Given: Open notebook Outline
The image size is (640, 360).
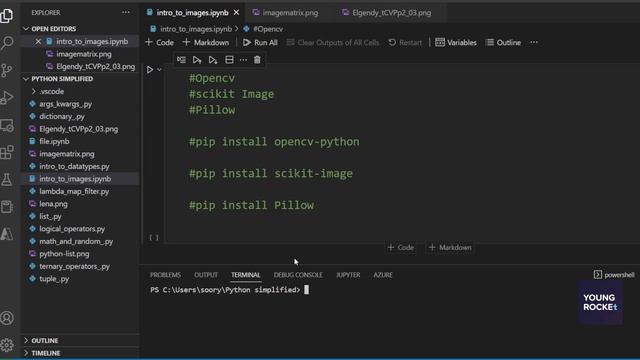Looking at the screenshot, I should (x=503, y=42).
